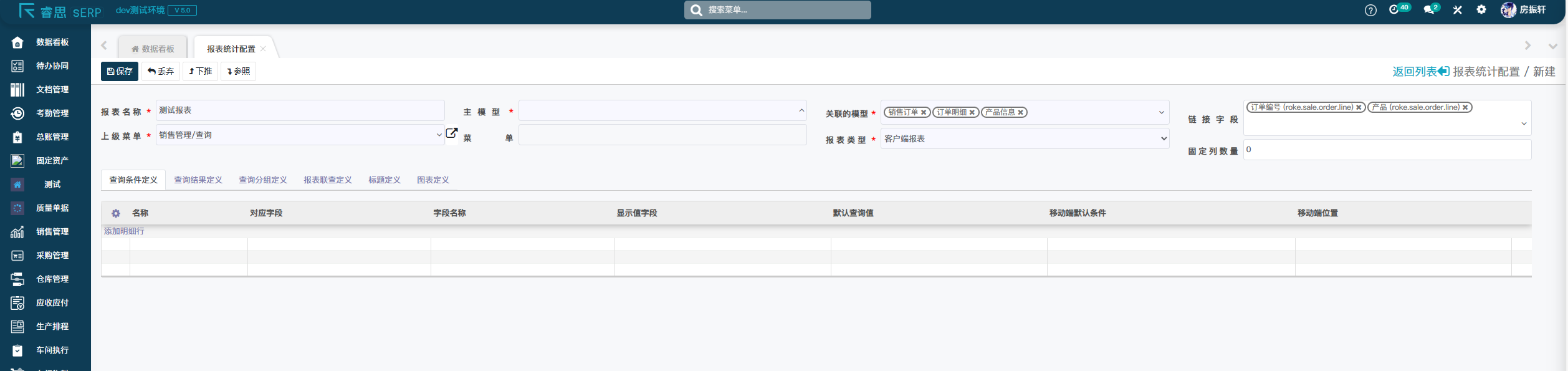Click the 下推 button
Screen dimensions: 1568x371
click(201, 71)
